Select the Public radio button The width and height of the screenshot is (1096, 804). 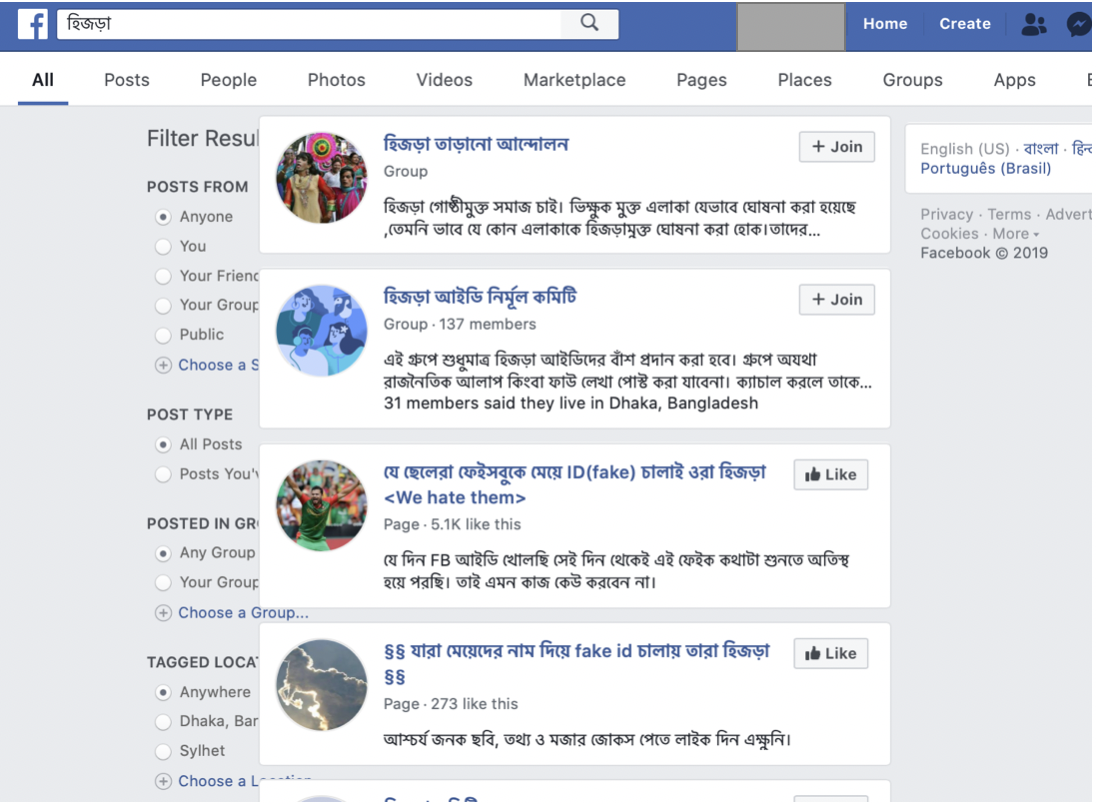coord(163,335)
